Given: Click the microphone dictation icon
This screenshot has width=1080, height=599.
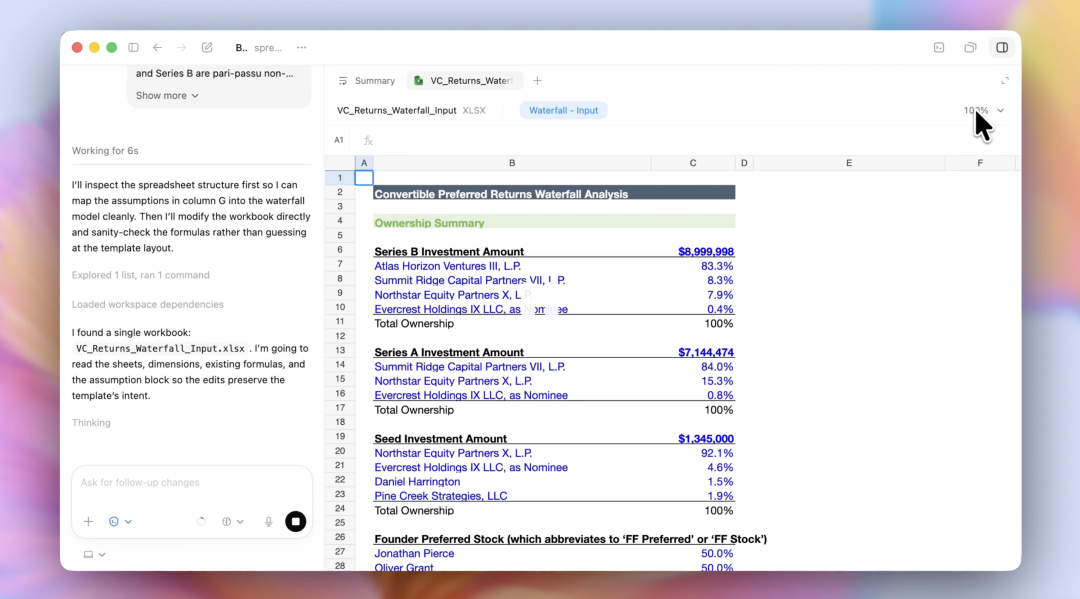Looking at the screenshot, I should pos(268,521).
